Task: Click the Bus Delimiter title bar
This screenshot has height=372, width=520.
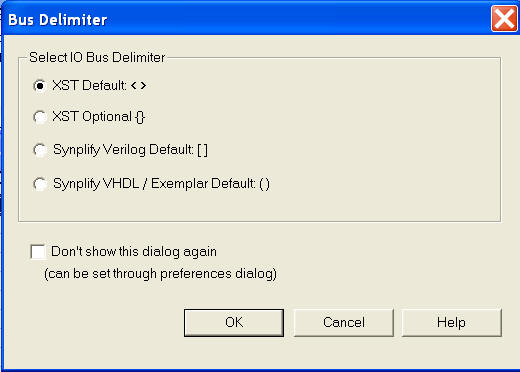Action: 247,19
